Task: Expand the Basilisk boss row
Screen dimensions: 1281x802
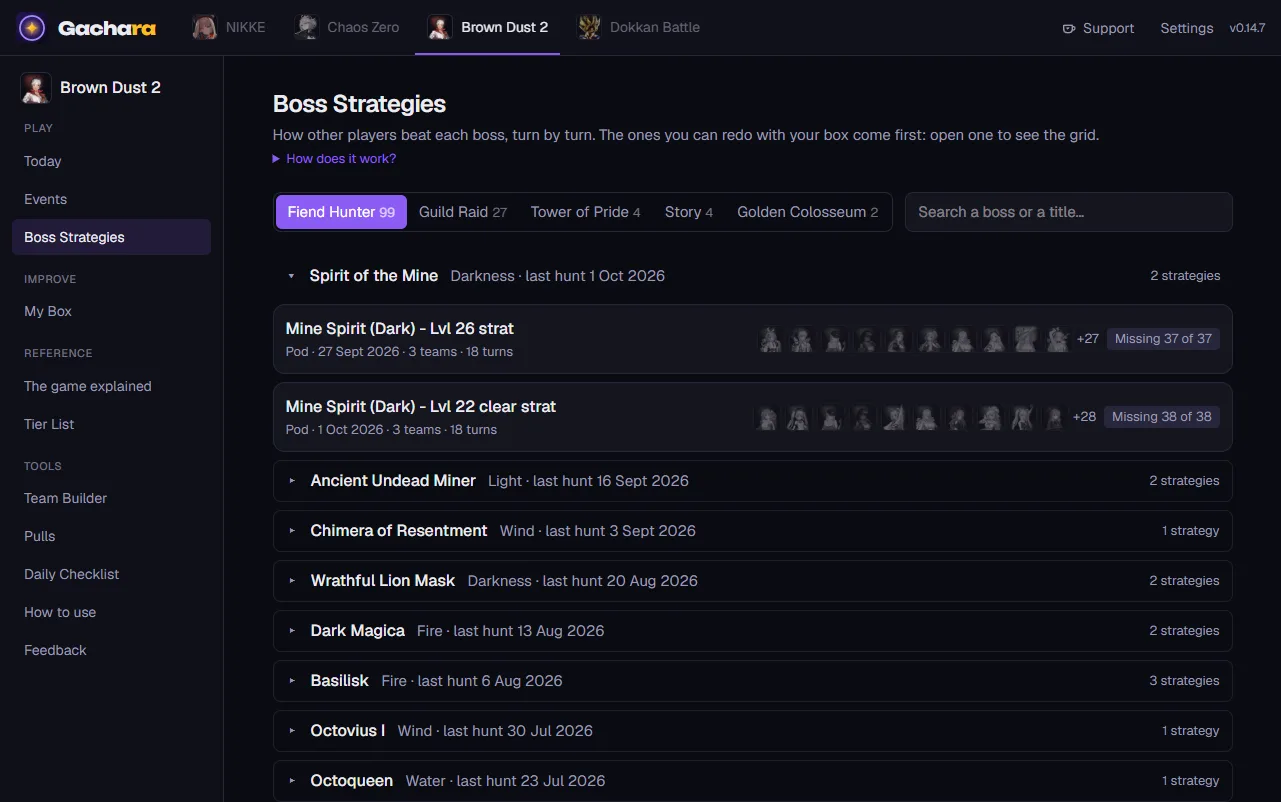Action: [752, 681]
